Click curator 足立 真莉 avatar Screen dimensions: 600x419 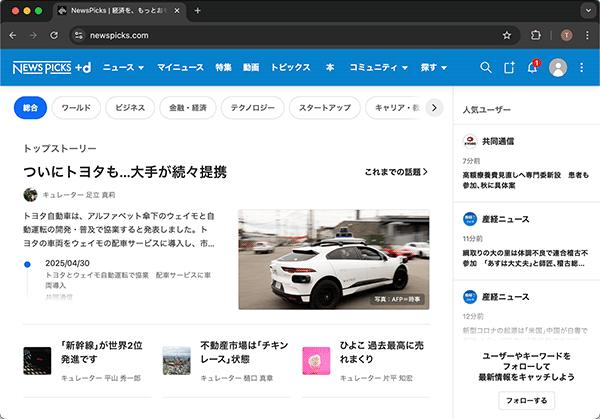30,195
